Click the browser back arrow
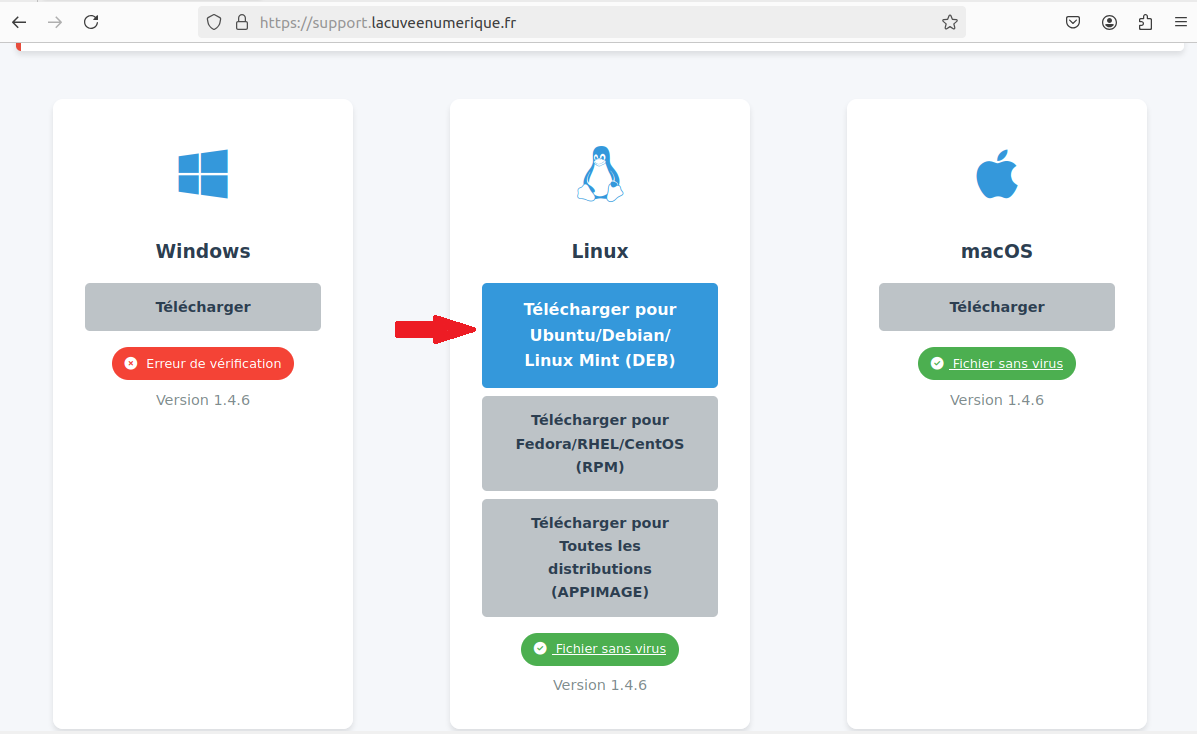 [x=19, y=22]
